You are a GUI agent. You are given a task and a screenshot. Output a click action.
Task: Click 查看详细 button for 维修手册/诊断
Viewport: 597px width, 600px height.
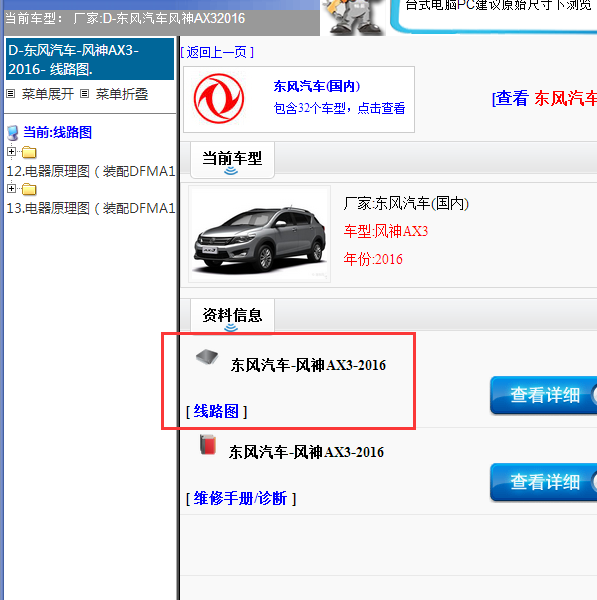pos(543,482)
